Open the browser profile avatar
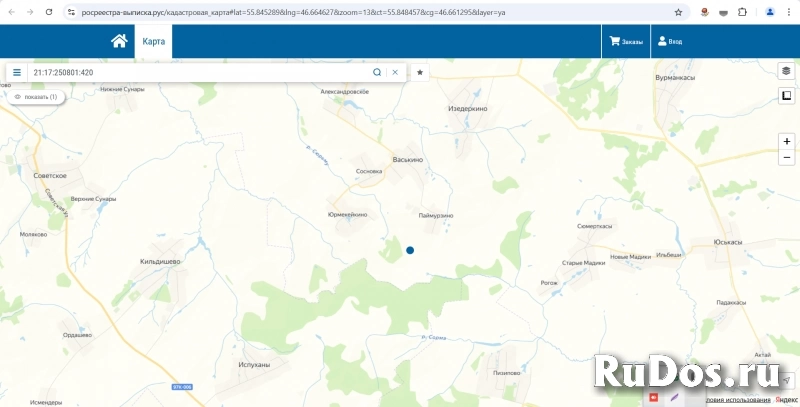 tap(770, 12)
